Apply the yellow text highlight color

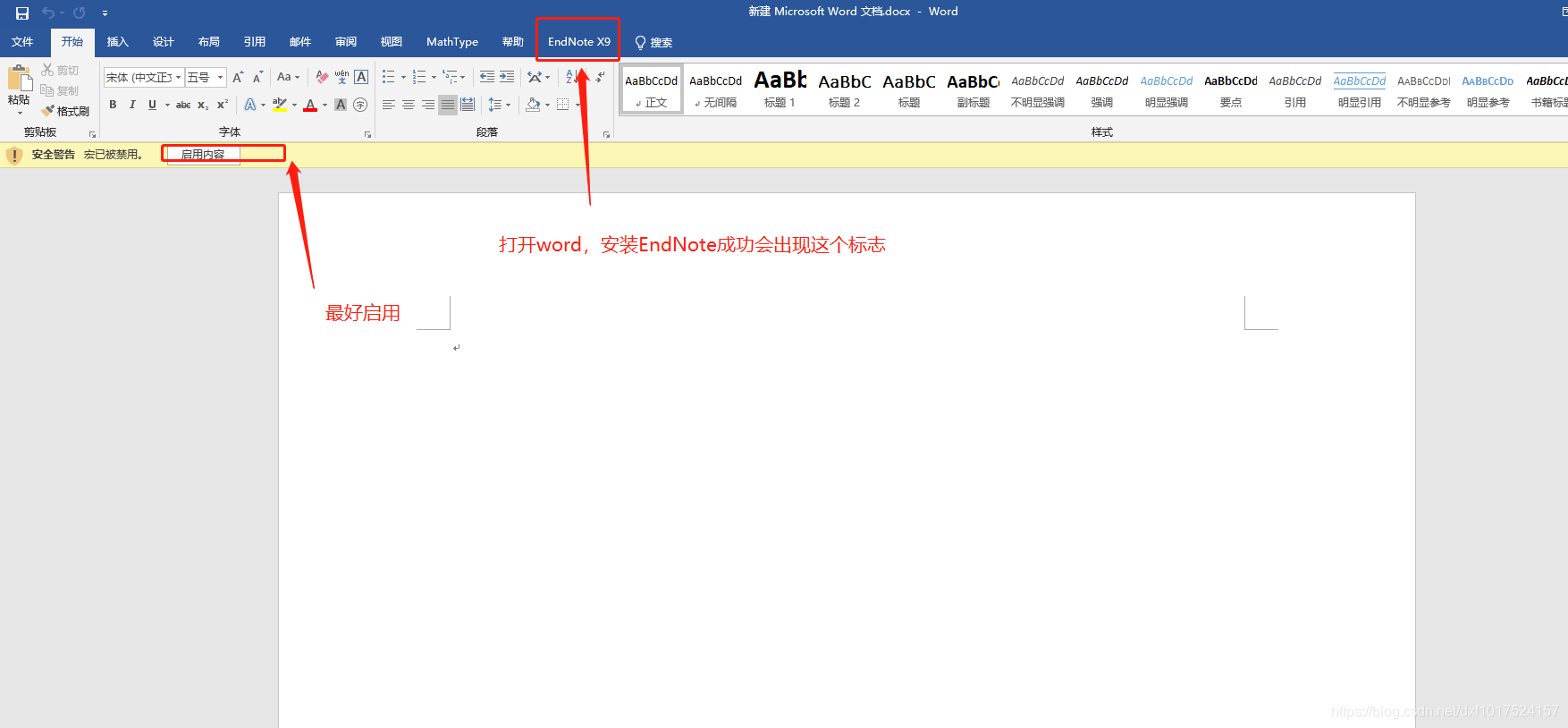tap(280, 105)
